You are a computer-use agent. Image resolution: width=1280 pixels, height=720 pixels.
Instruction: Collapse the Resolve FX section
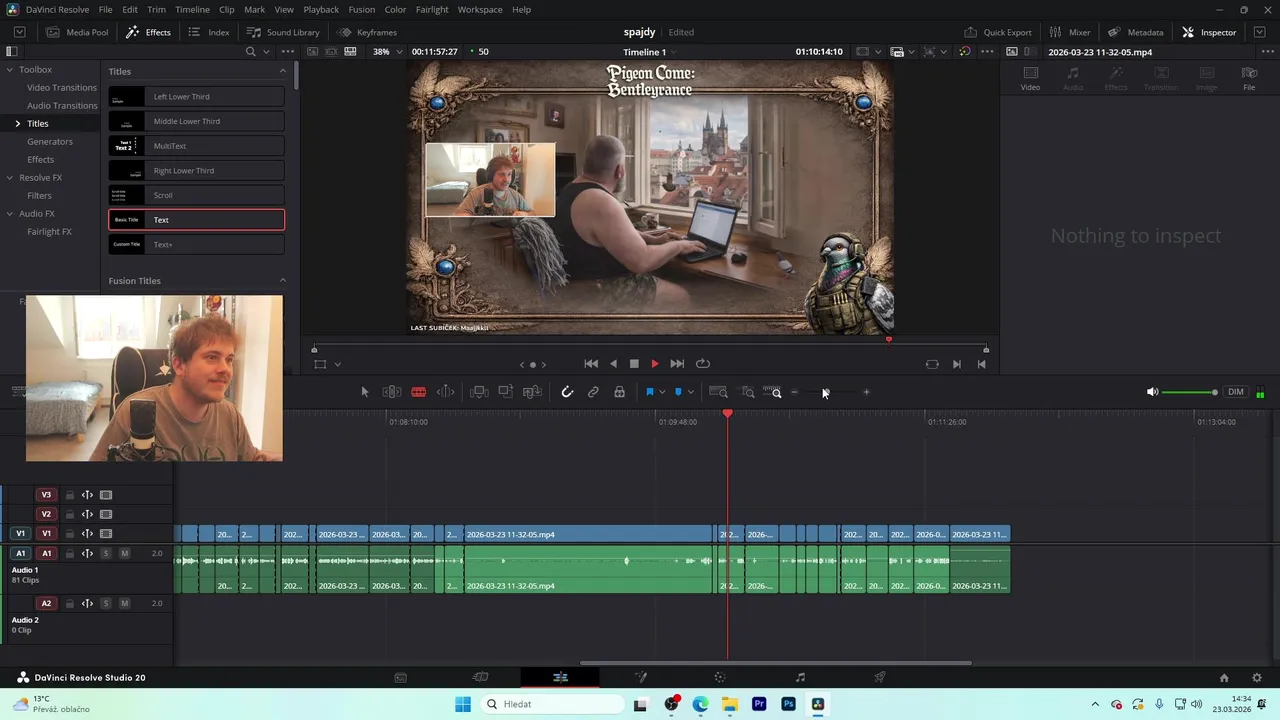click(x=9, y=177)
